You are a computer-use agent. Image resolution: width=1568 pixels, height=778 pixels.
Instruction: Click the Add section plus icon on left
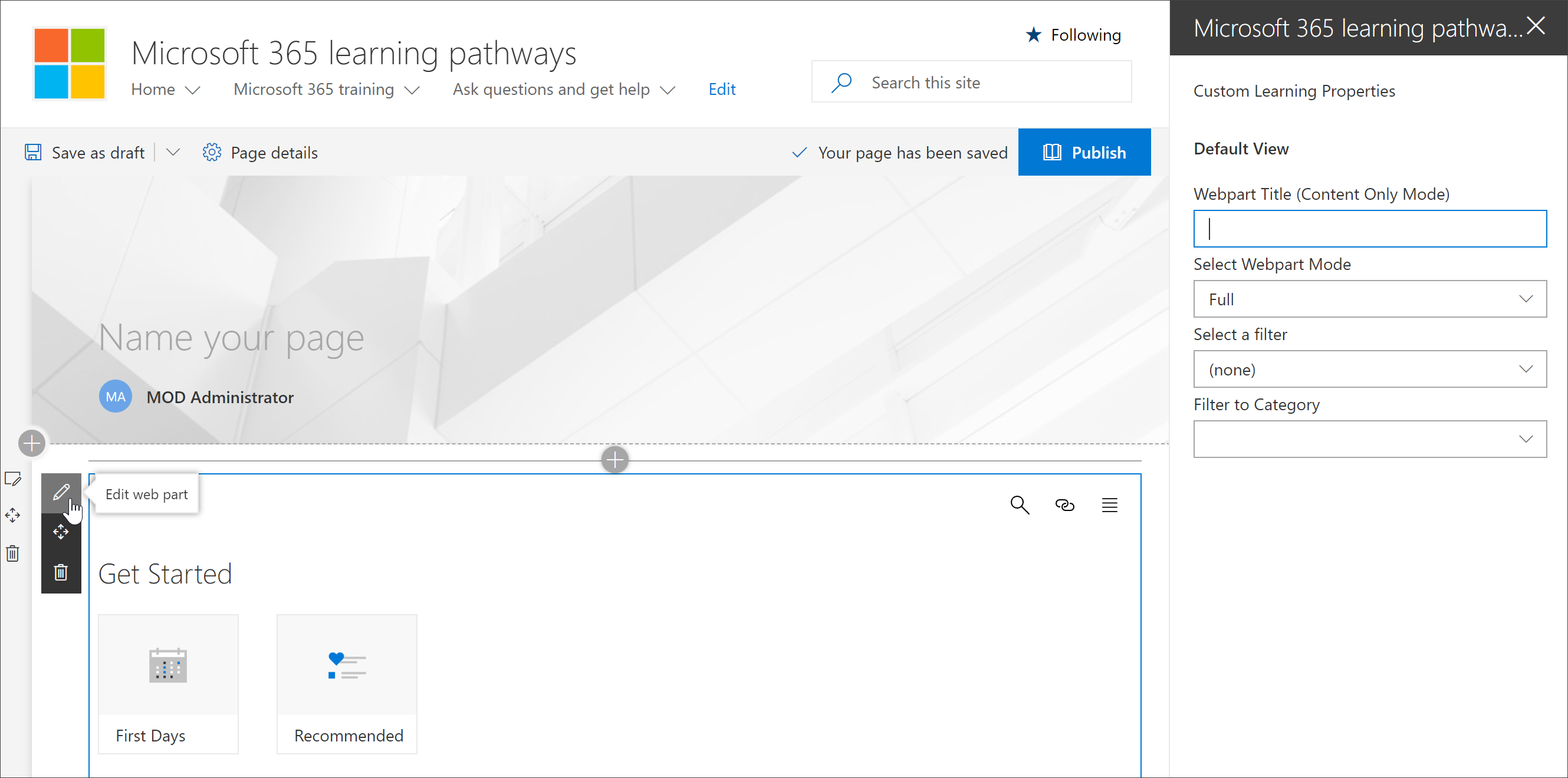30,442
